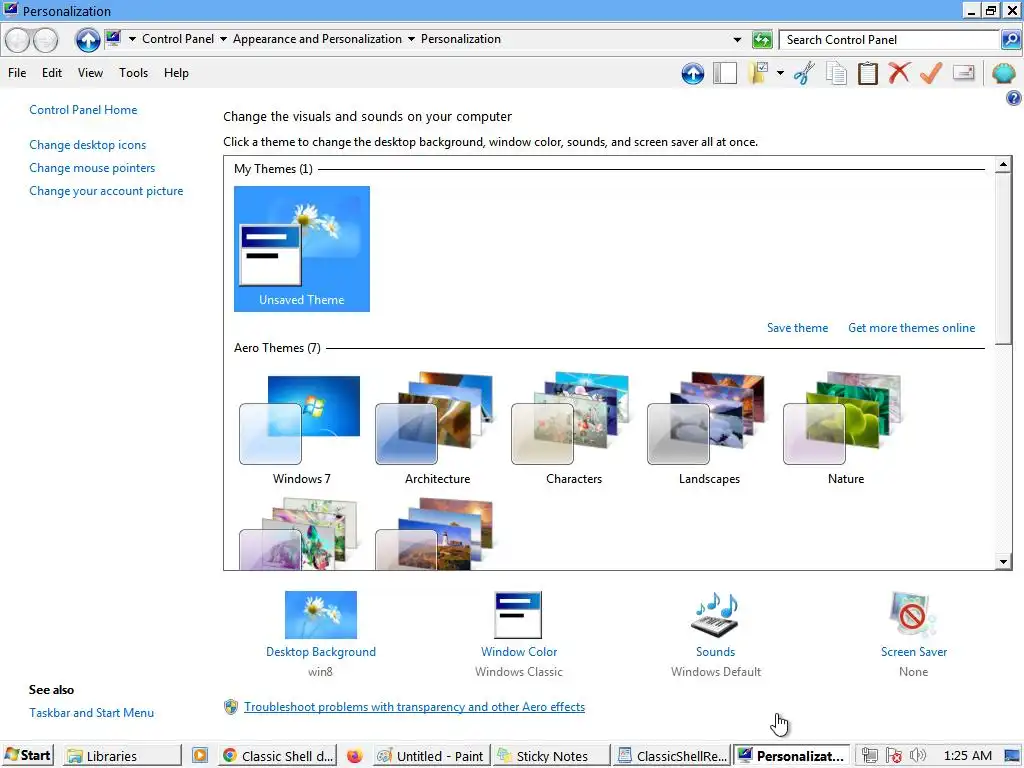
Task: Select the Windows 7 theme
Action: coord(302,428)
